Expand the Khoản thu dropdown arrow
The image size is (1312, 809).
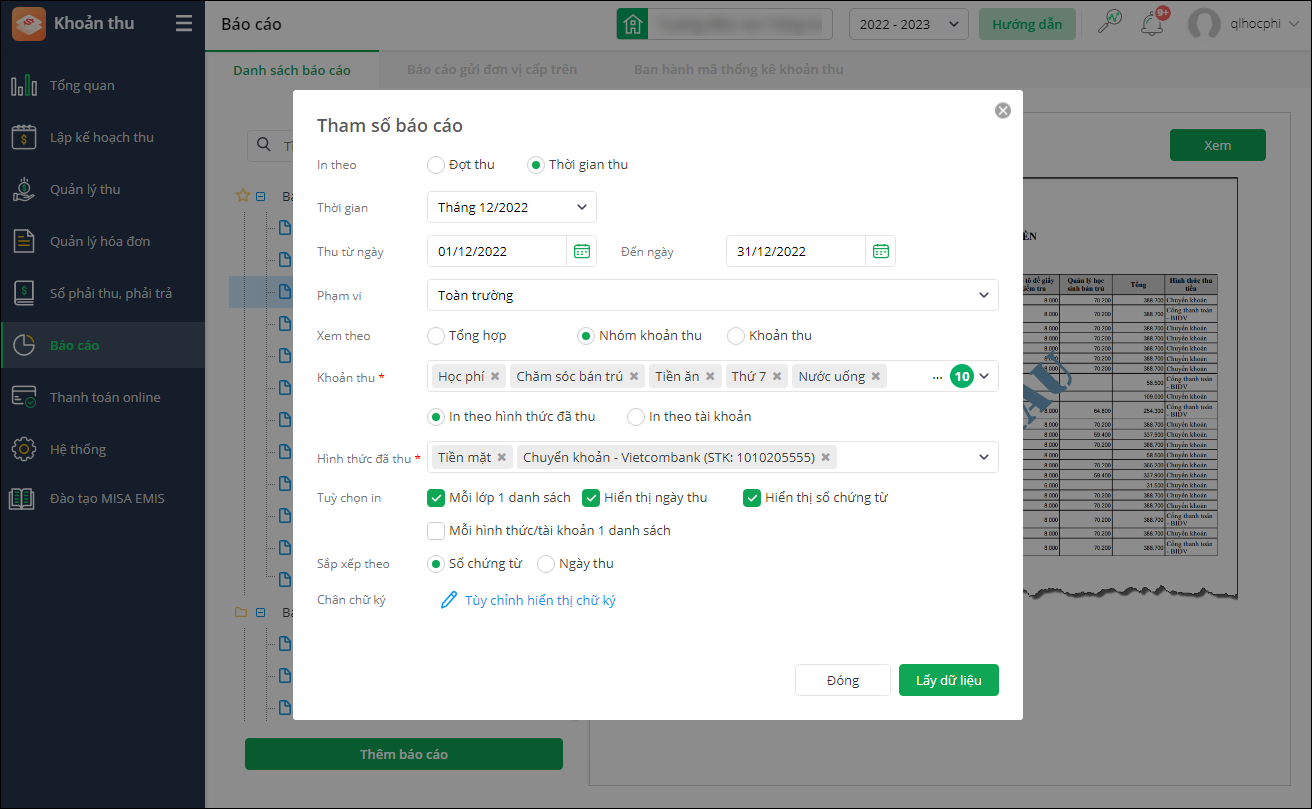coord(984,377)
